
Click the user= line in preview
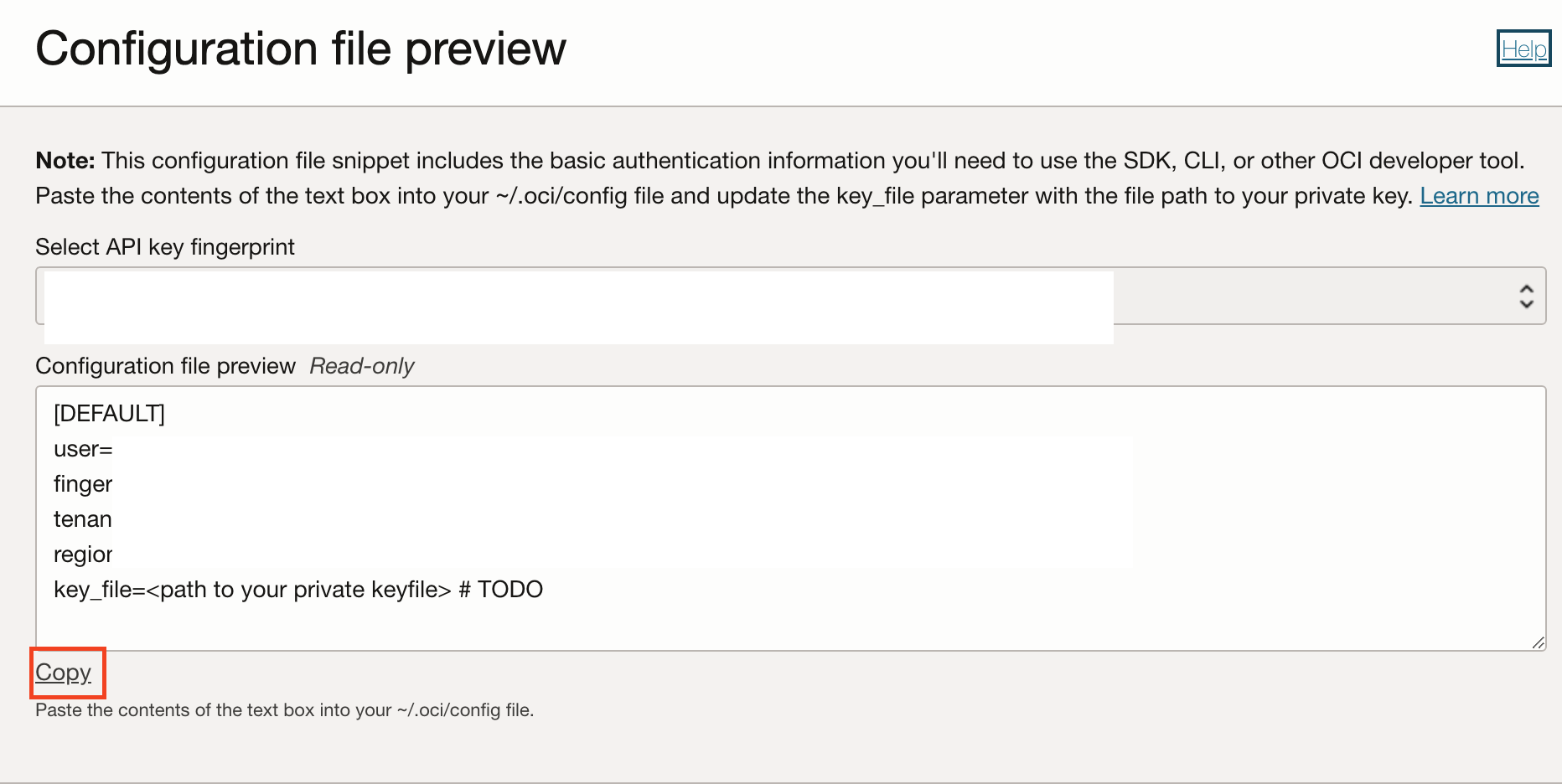[82, 449]
